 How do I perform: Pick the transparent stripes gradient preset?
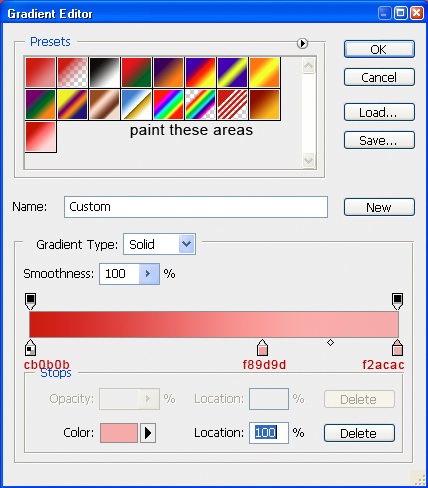coord(232,104)
